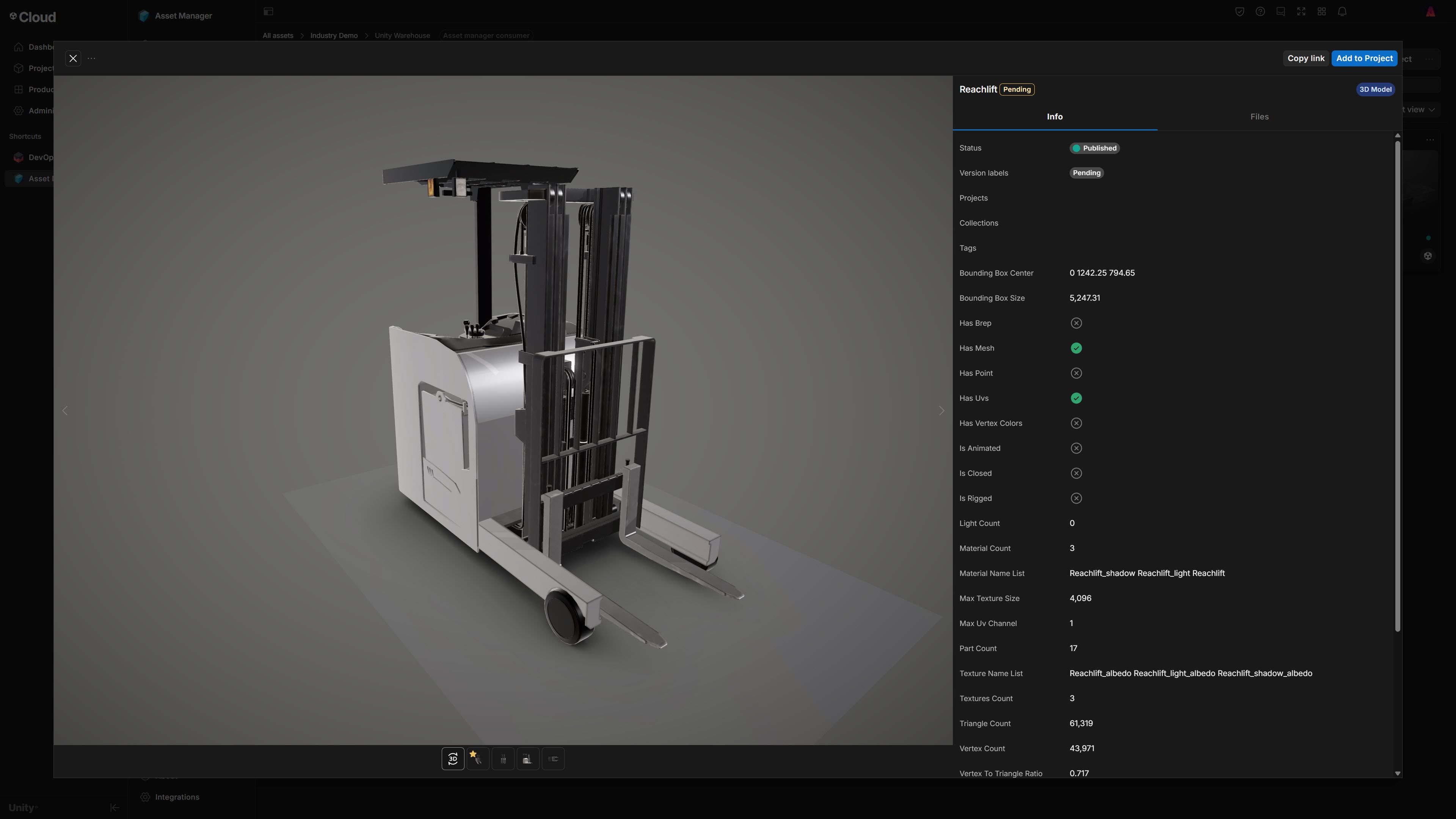
Task: Click the Industry Demo breadcrumb
Action: (334, 36)
